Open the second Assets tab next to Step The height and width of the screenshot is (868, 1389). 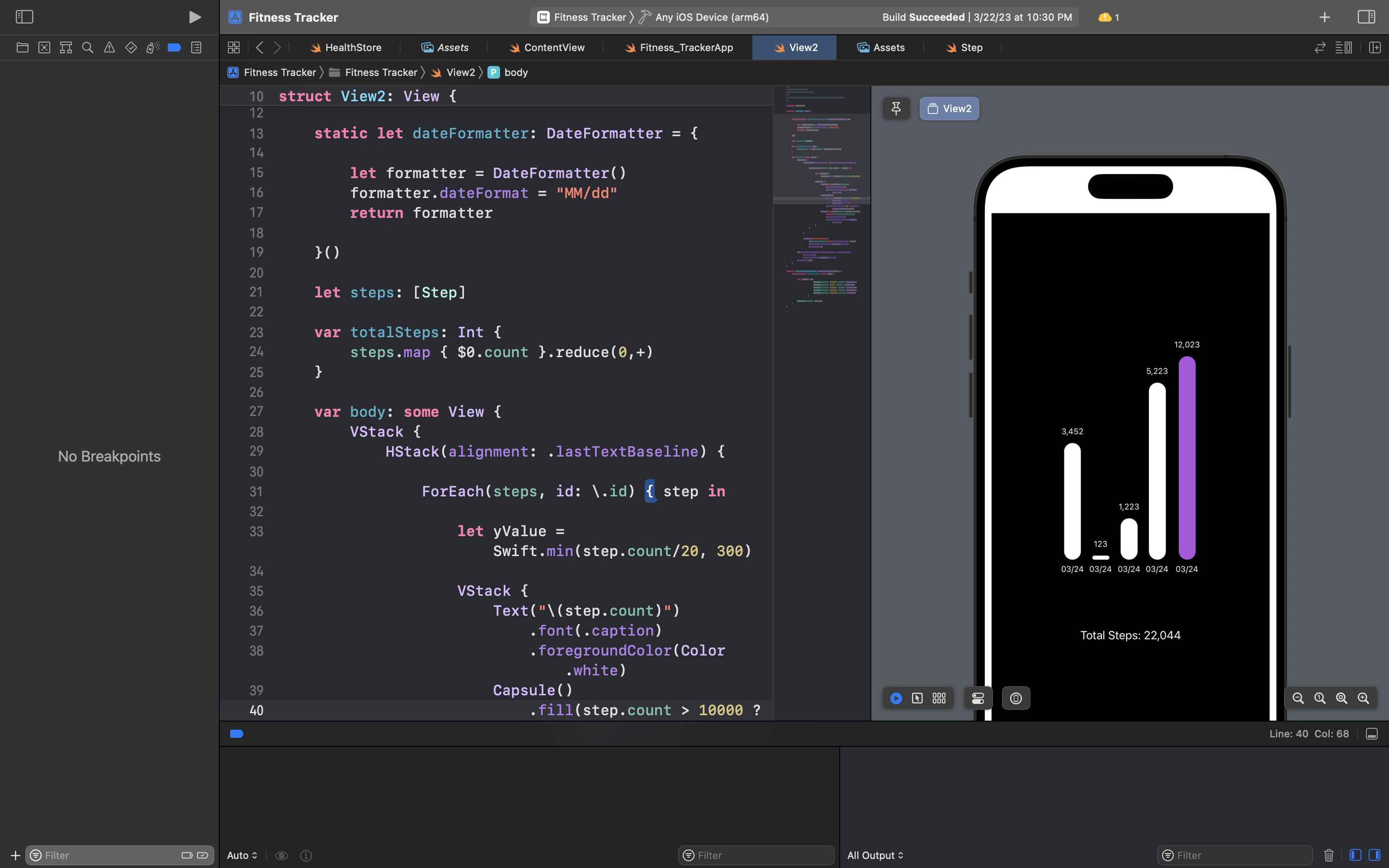click(x=881, y=47)
